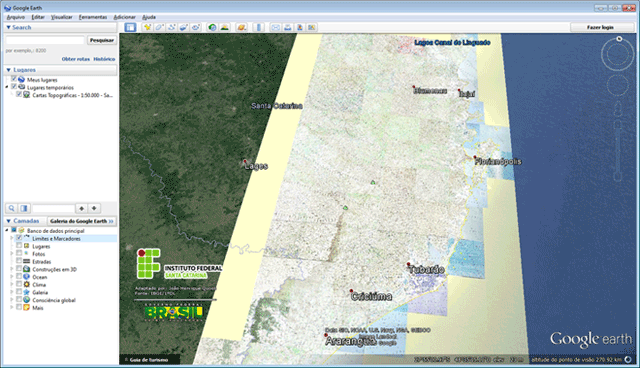Open Galeria do Google Earth button
The height and width of the screenshot is (368, 640).
(x=82, y=221)
